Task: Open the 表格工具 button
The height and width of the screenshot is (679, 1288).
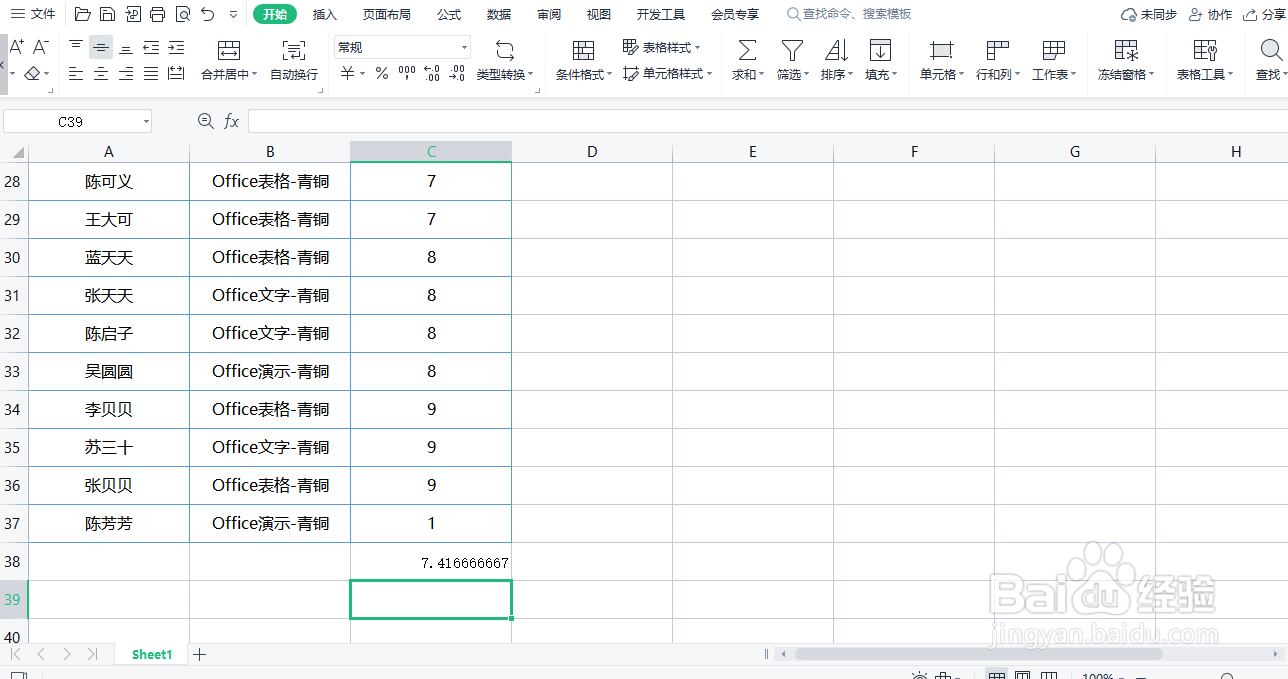Action: [x=1205, y=61]
